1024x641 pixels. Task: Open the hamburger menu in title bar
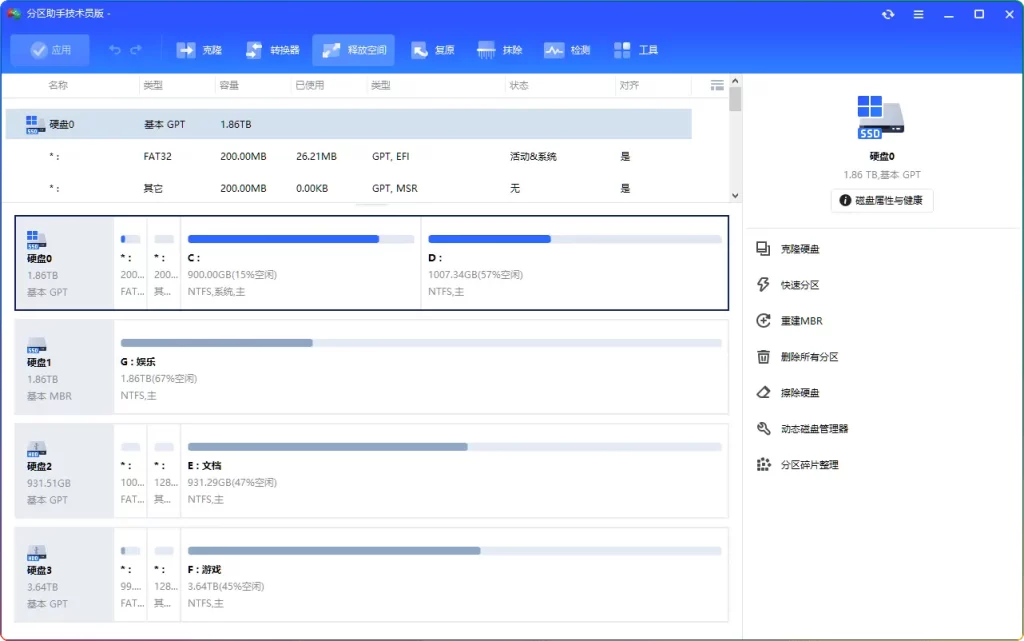pos(918,14)
